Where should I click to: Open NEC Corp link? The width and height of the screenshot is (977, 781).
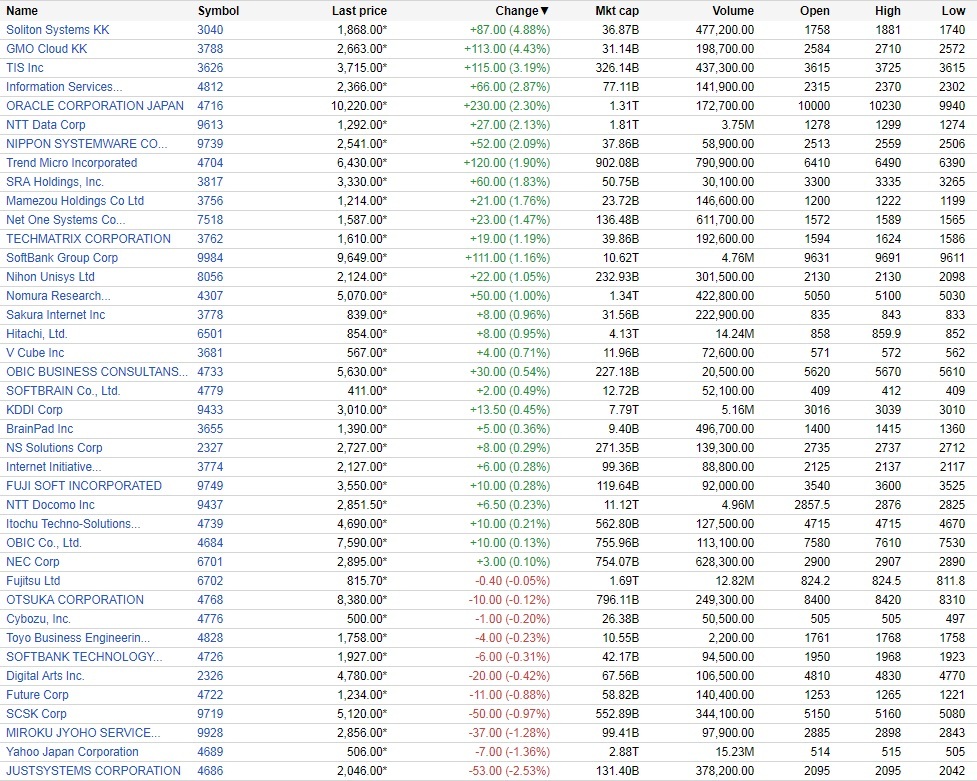(x=32, y=562)
